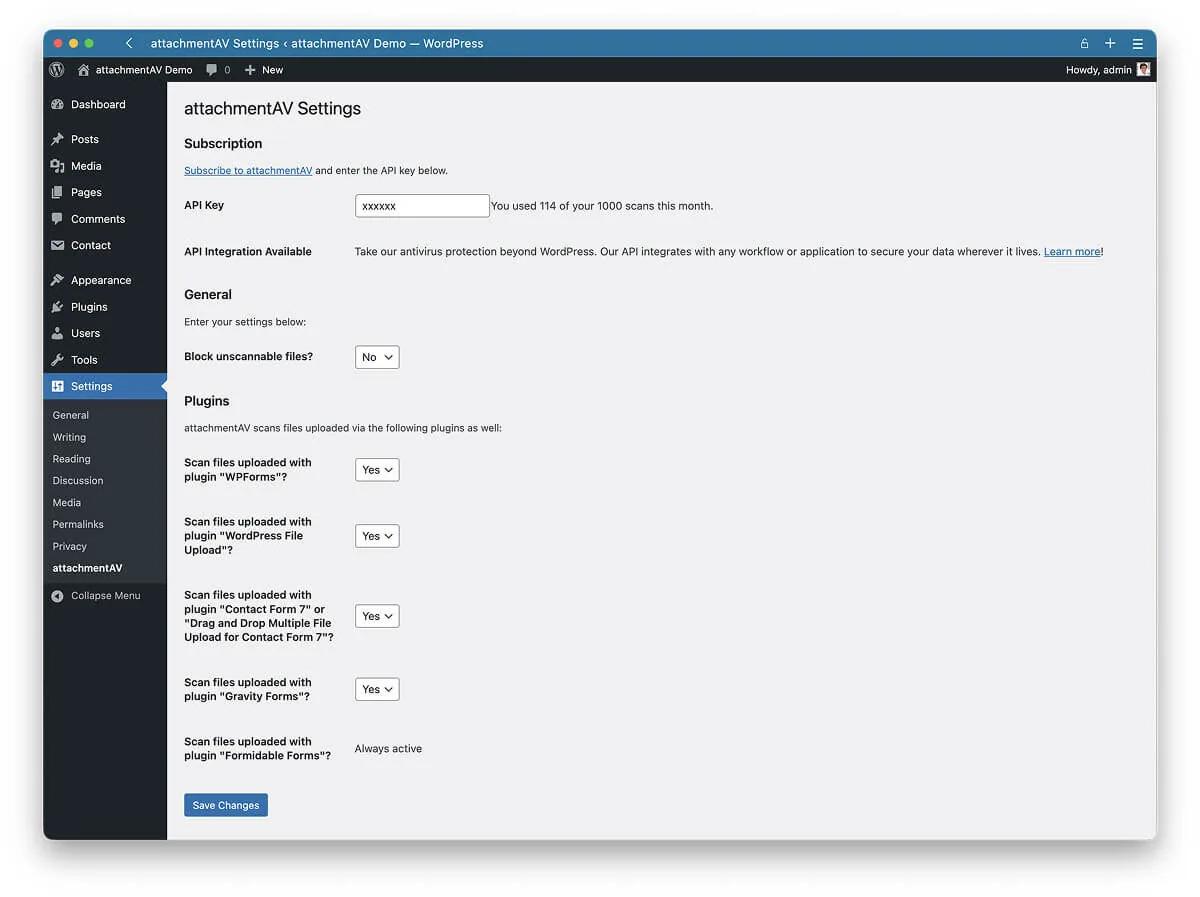The image size is (1200, 897).
Task: Click the admin avatar thumbnail
Action: coord(1143,70)
